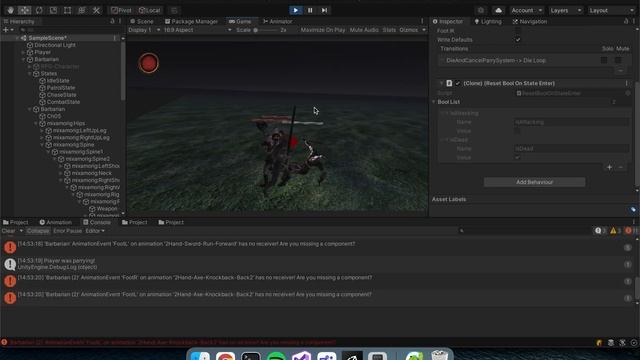Viewport: 640px width, 360px height.
Task: Toggle Pivot handle position
Action: click(121, 10)
